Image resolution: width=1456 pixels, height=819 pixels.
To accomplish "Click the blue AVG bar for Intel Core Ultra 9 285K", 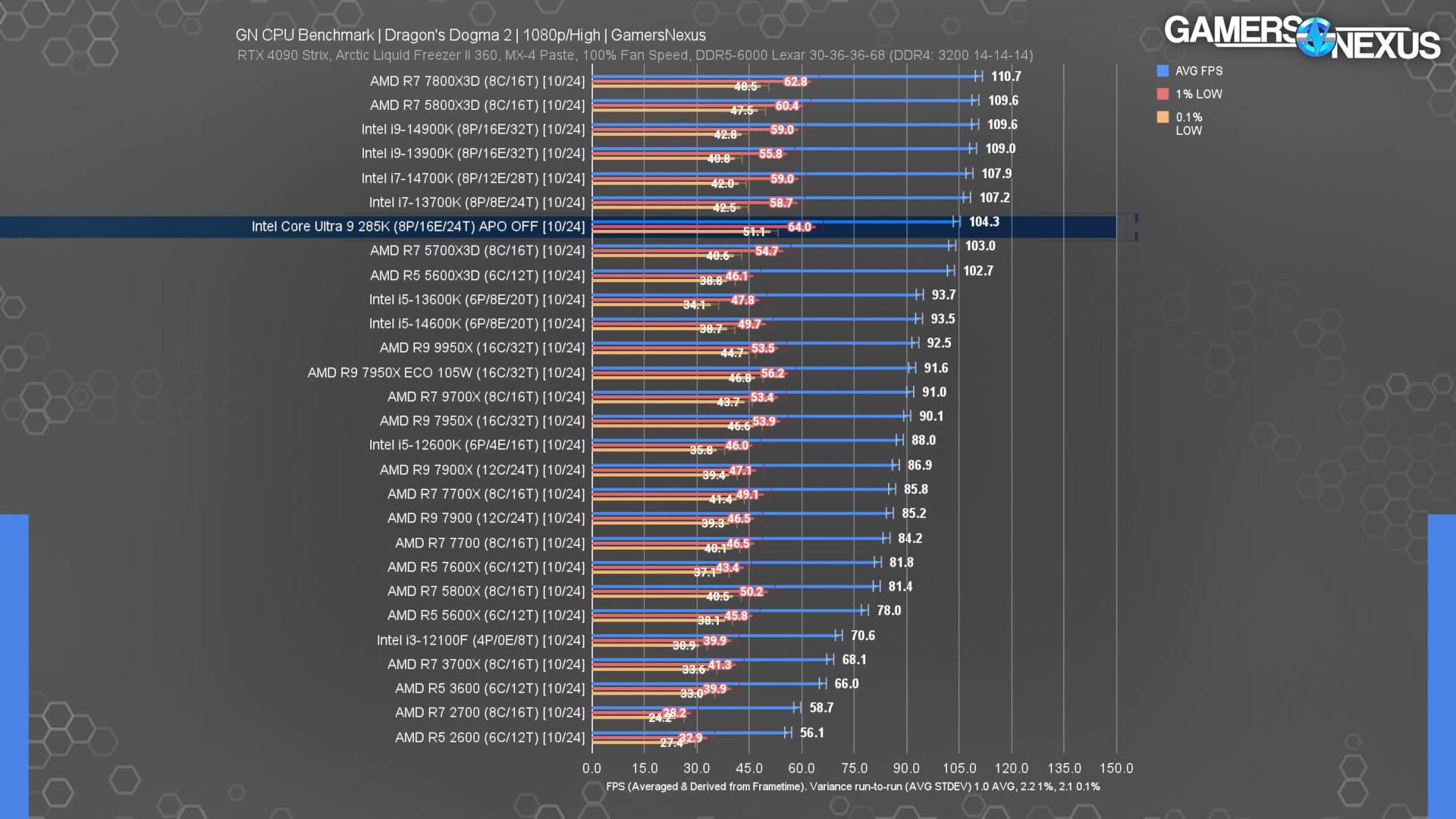I will point(773,221).
